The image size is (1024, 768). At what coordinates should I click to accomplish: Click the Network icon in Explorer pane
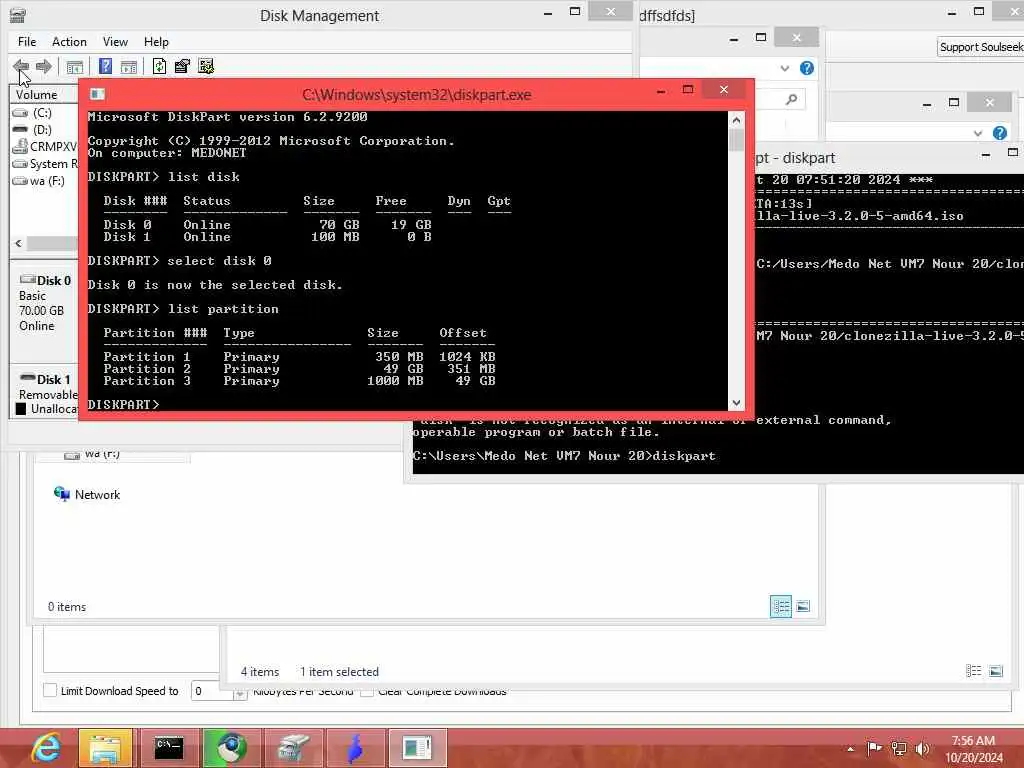[x=62, y=494]
